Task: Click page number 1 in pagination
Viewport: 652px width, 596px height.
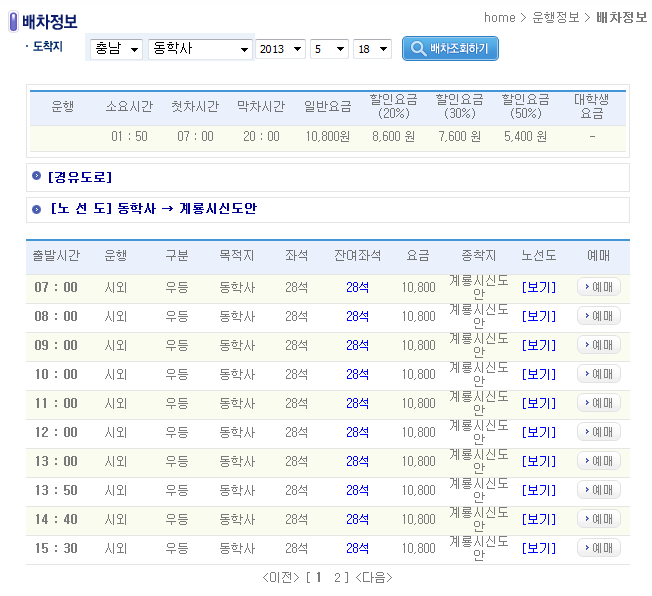Action: click(319, 577)
